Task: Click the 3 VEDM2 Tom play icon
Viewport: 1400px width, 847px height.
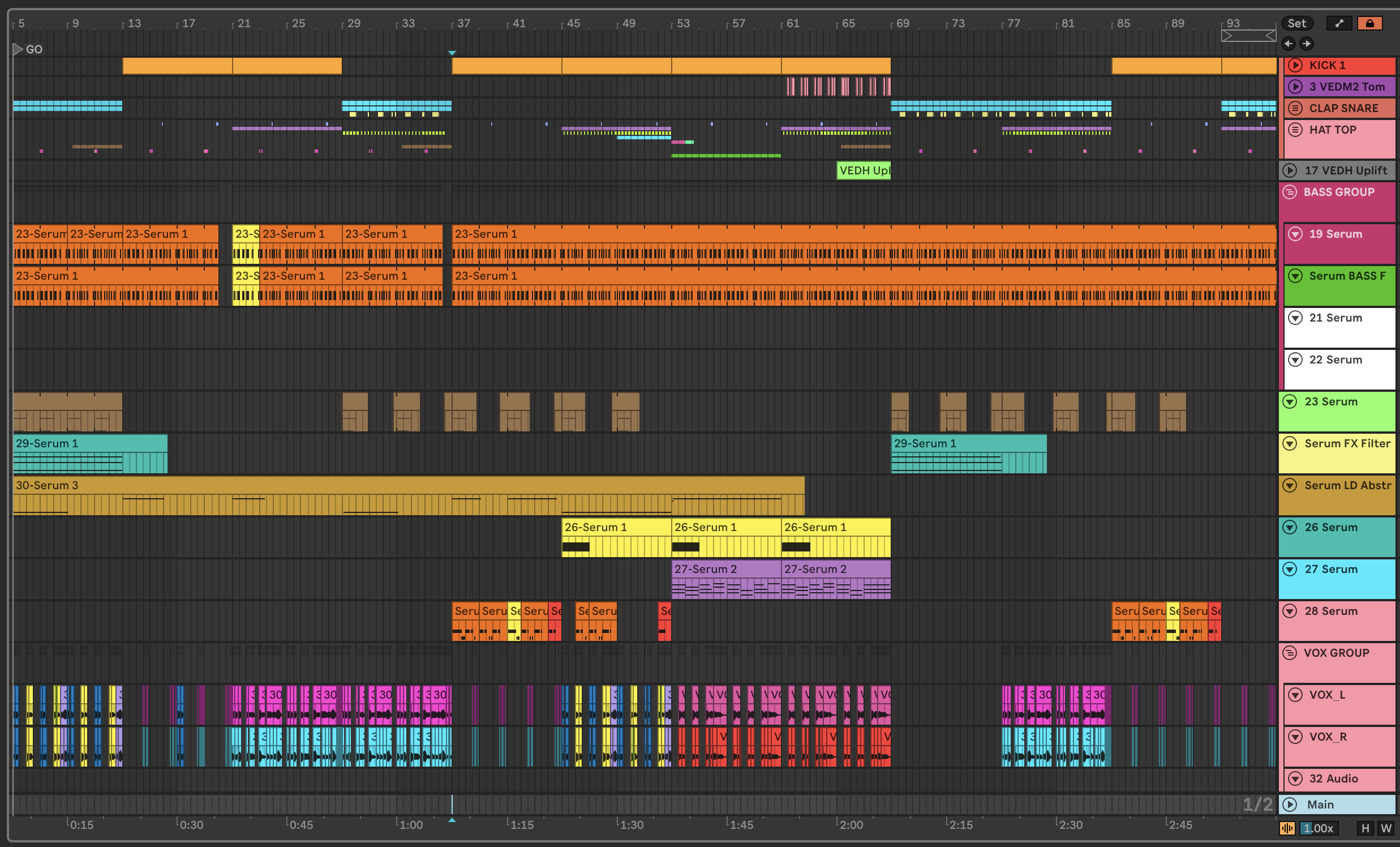Action: (x=1295, y=87)
